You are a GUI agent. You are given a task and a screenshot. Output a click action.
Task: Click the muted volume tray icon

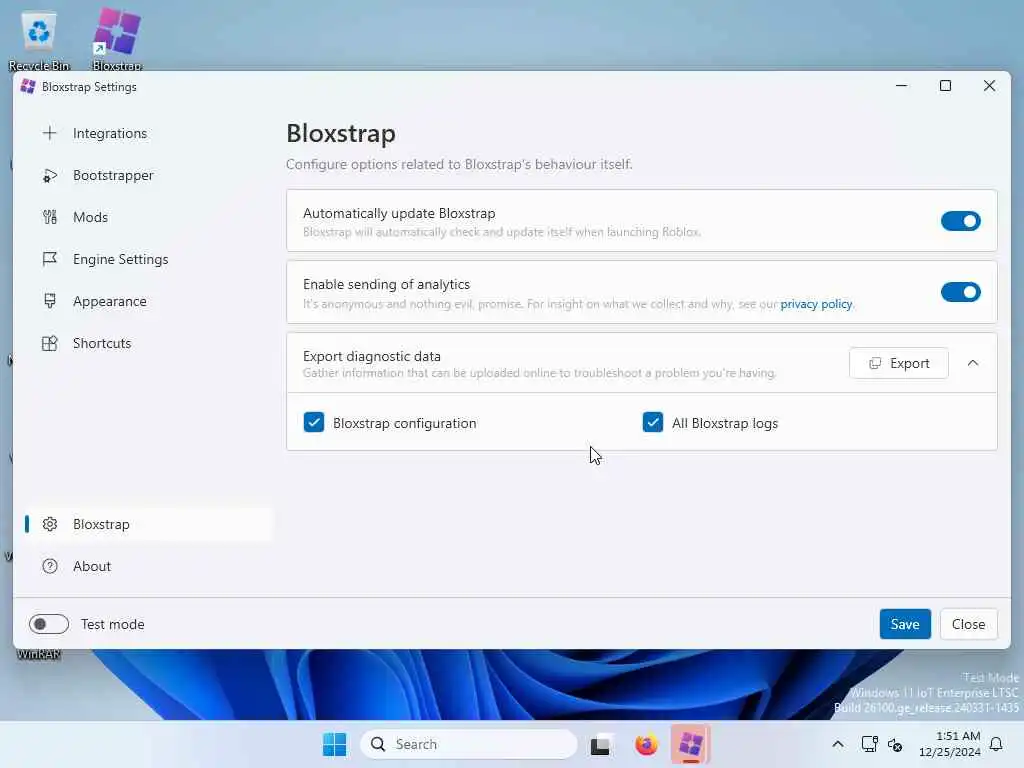[x=895, y=744]
